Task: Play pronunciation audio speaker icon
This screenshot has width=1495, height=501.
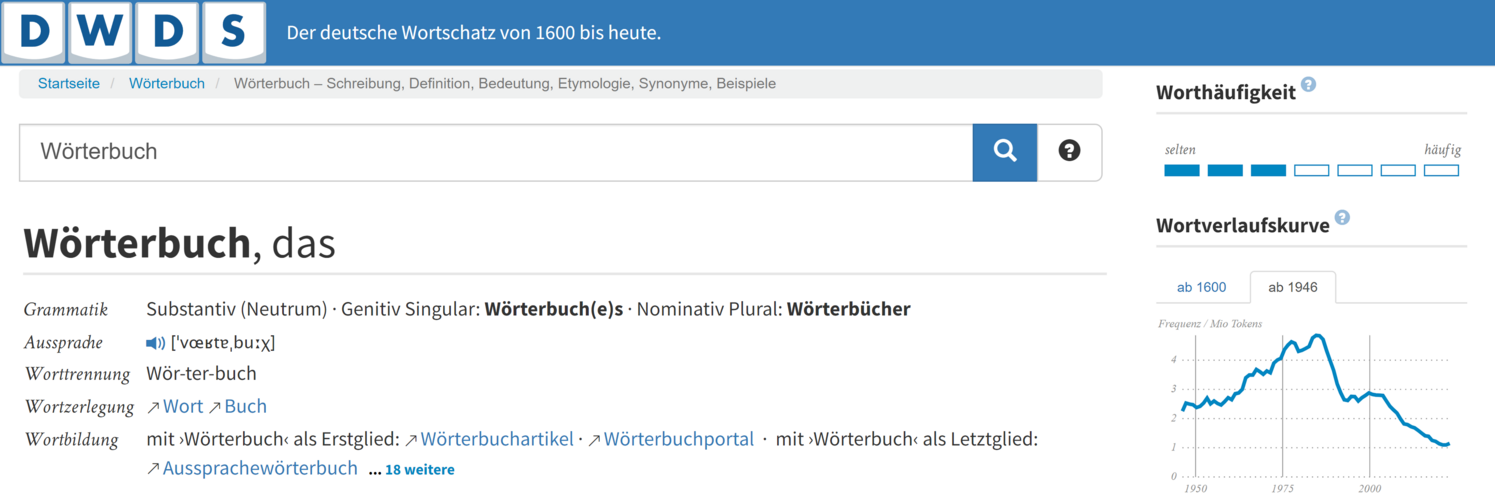Action: pyautogui.click(x=155, y=343)
